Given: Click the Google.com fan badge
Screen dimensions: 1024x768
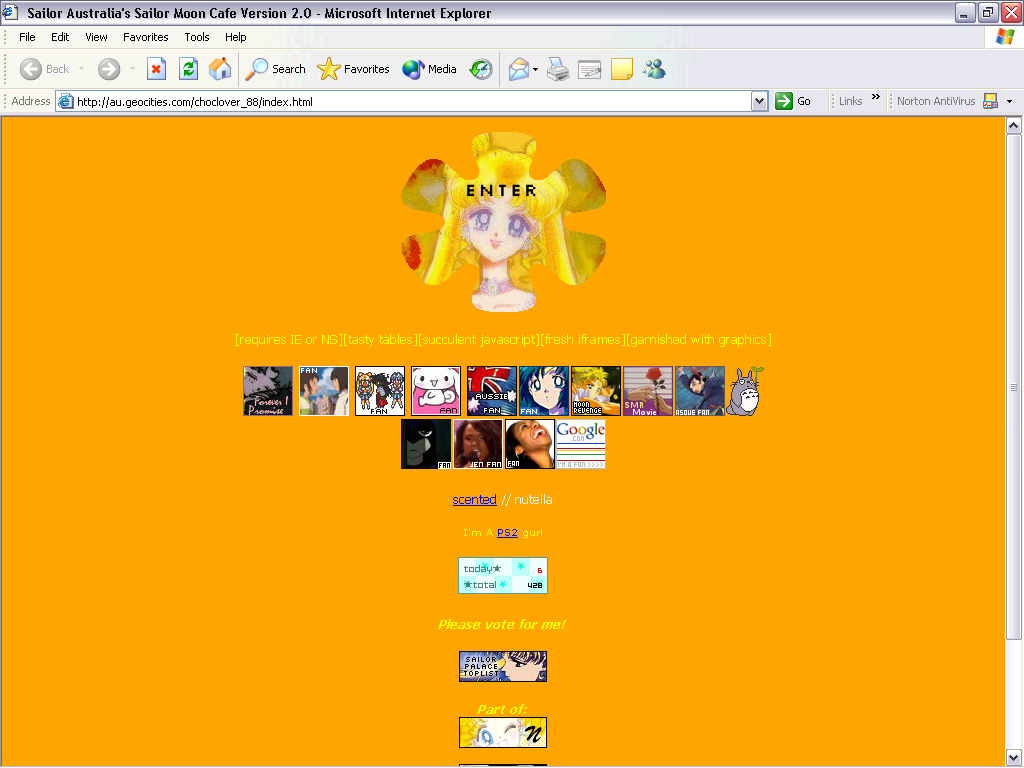Looking at the screenshot, I should 581,444.
